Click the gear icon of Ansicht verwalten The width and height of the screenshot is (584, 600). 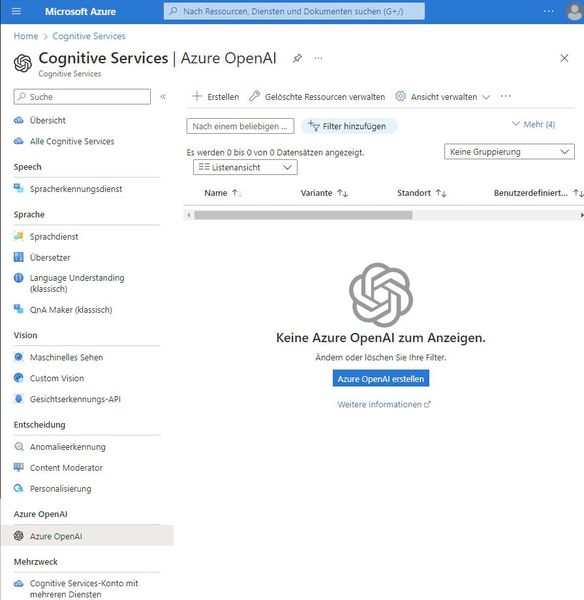[x=400, y=96]
